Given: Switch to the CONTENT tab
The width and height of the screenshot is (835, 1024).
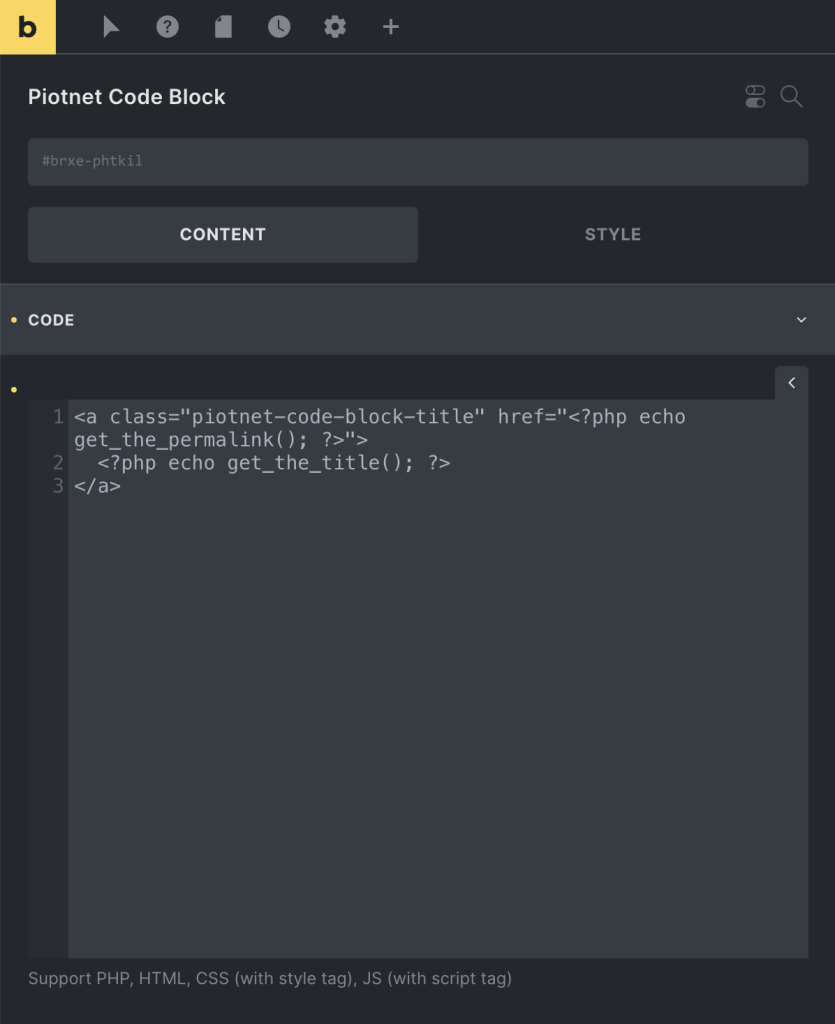Looking at the screenshot, I should [x=223, y=234].
